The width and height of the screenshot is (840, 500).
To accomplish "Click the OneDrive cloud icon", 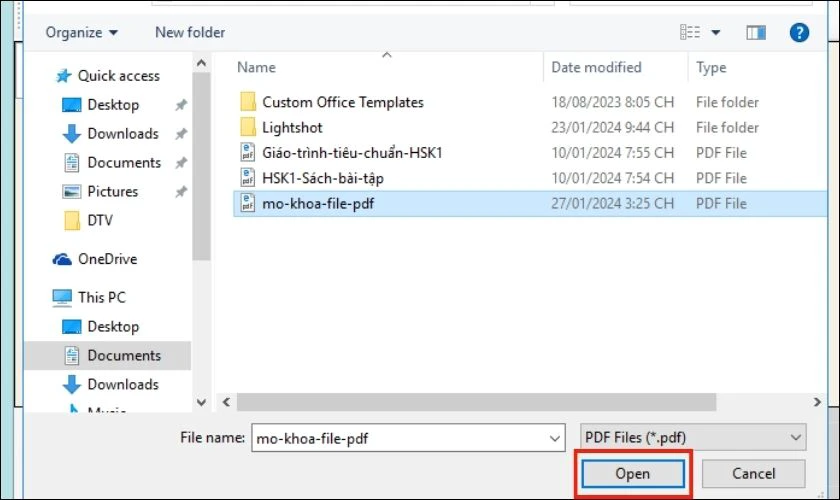I will [62, 260].
